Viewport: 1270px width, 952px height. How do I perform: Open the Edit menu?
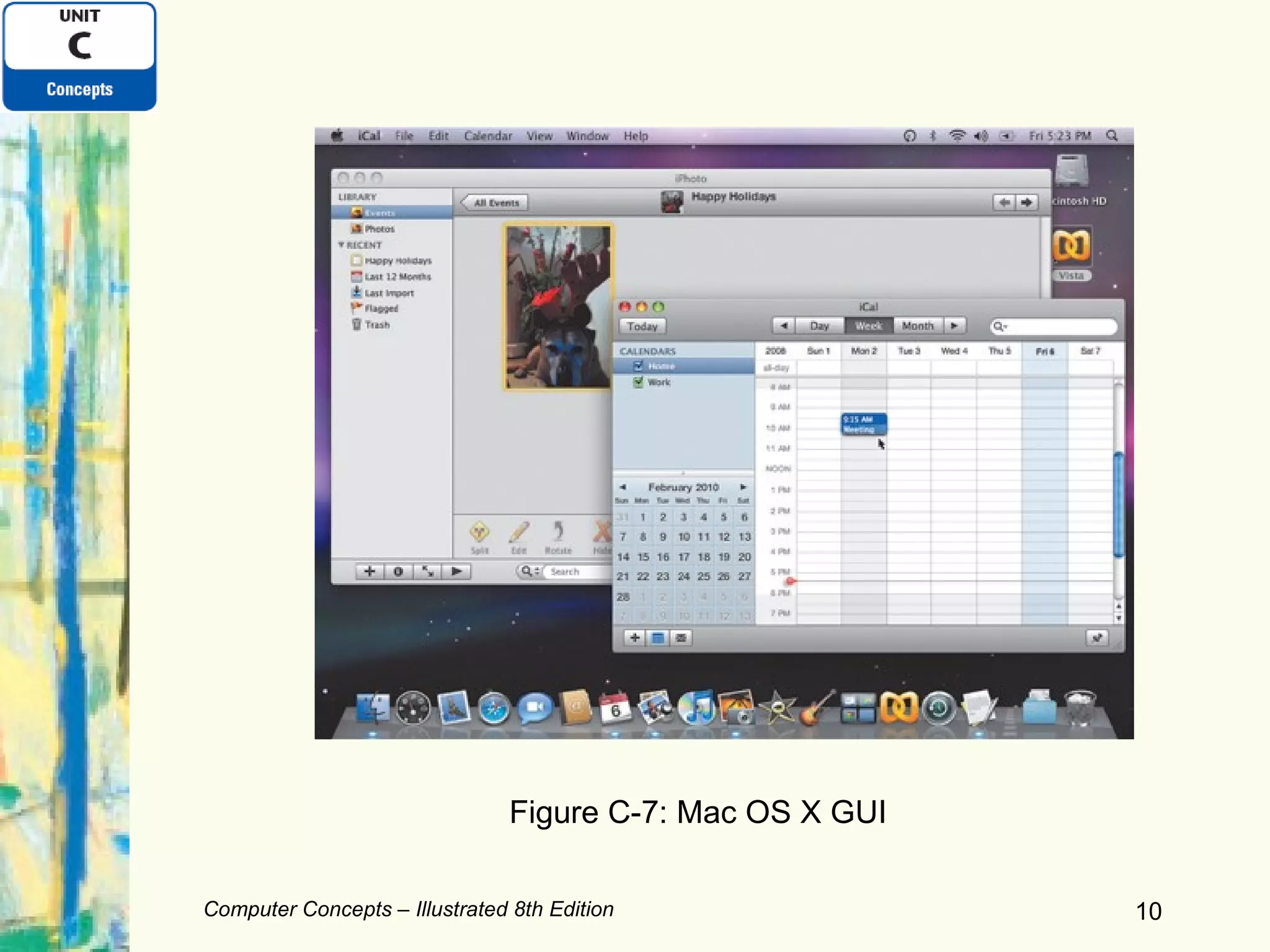pyautogui.click(x=438, y=136)
